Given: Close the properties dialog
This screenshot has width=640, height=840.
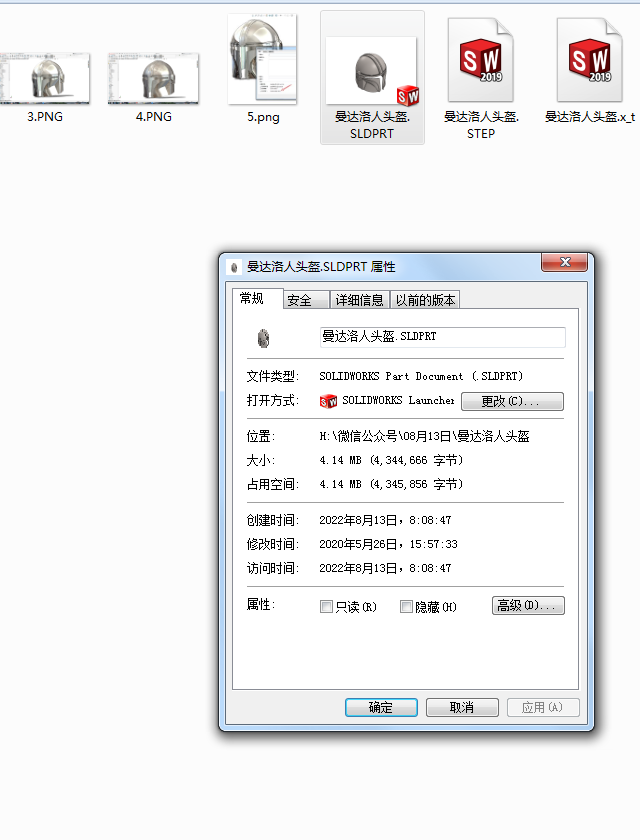Looking at the screenshot, I should tap(564, 262).
